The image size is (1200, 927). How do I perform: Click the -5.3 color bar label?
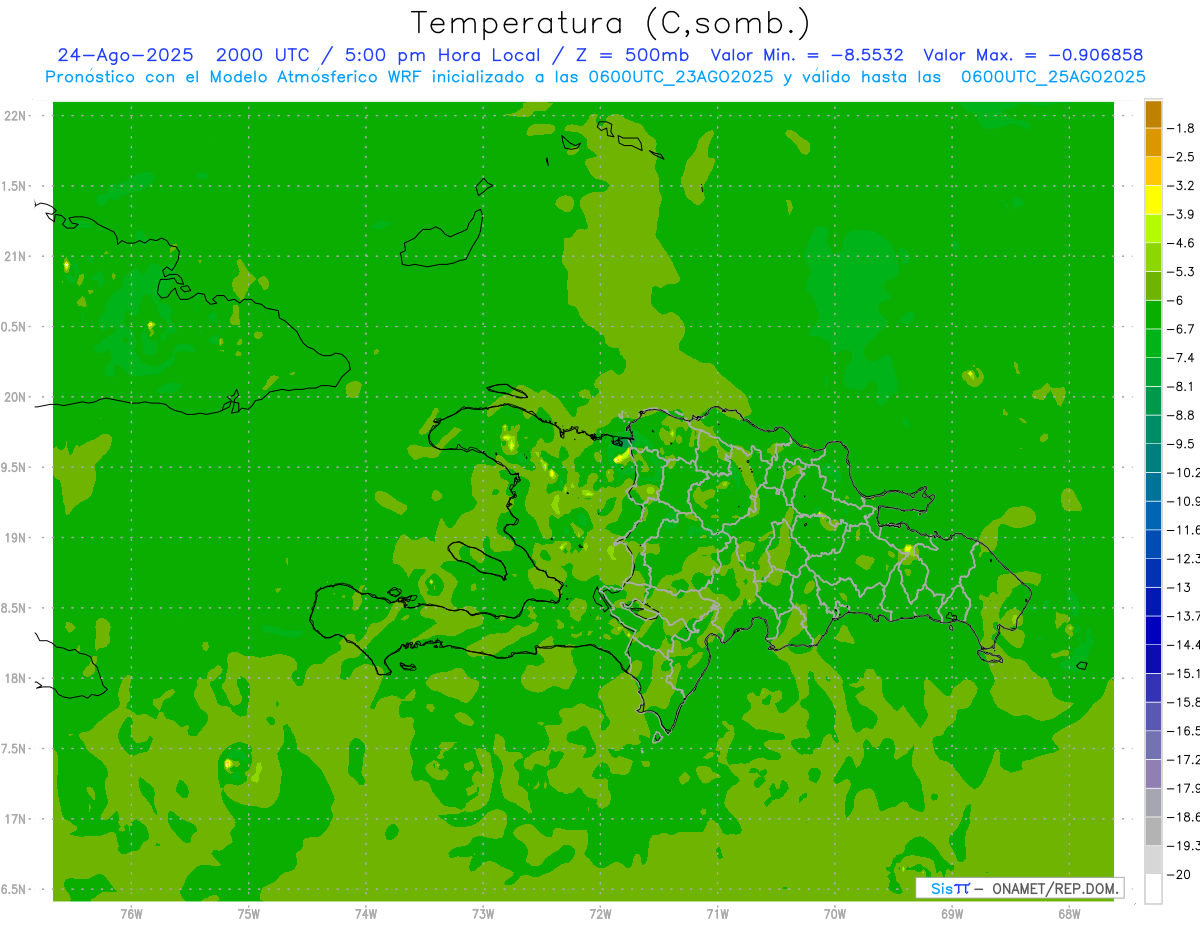pyautogui.click(x=1181, y=272)
